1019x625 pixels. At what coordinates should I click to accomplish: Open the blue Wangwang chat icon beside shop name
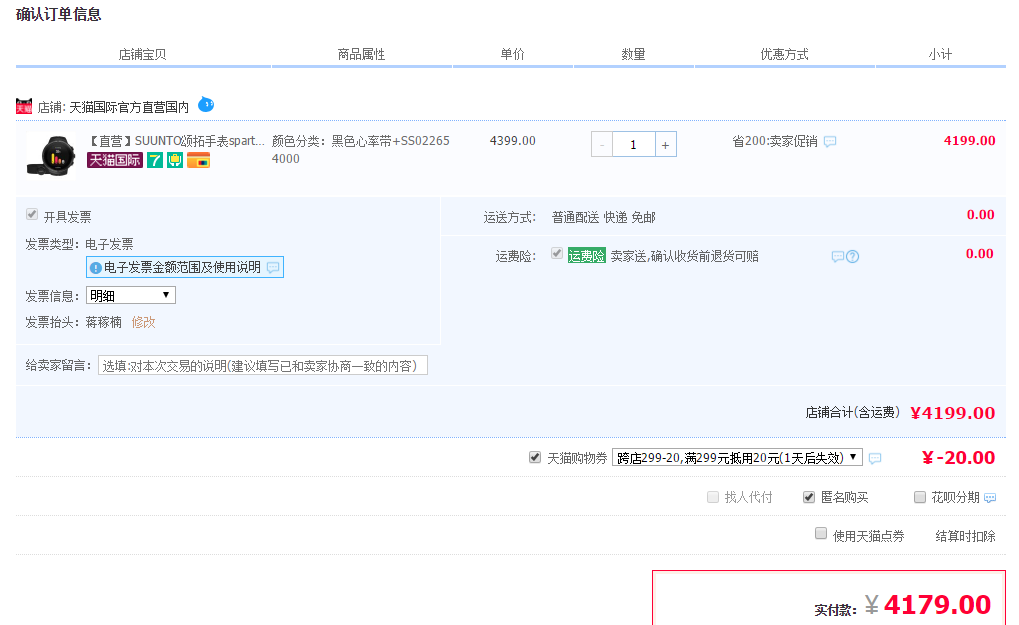point(206,104)
